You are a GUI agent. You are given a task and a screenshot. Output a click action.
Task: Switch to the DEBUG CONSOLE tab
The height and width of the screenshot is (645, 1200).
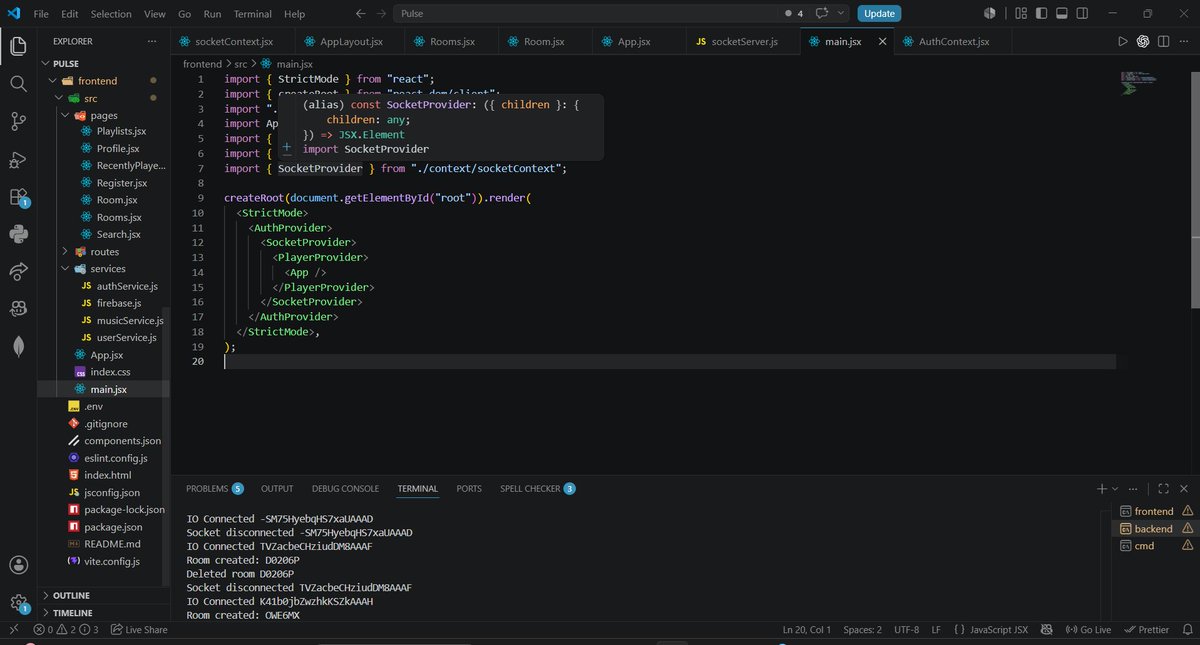[345, 489]
